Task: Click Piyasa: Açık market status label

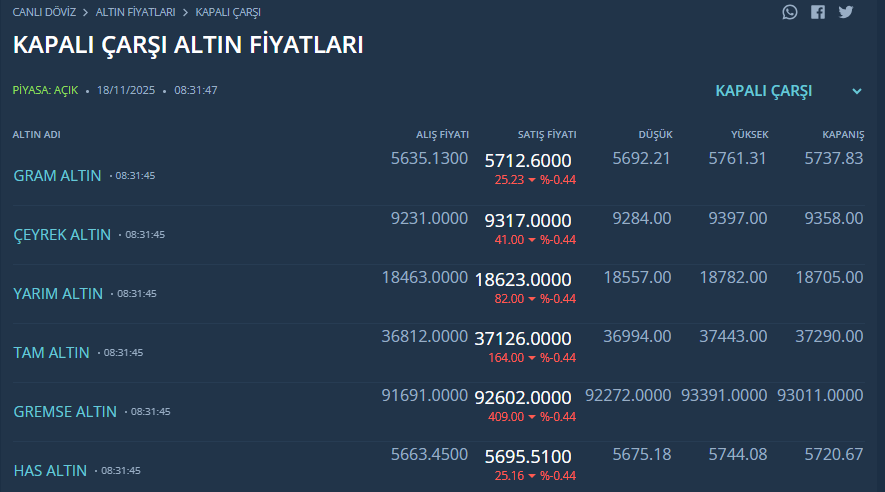Action: [x=45, y=90]
